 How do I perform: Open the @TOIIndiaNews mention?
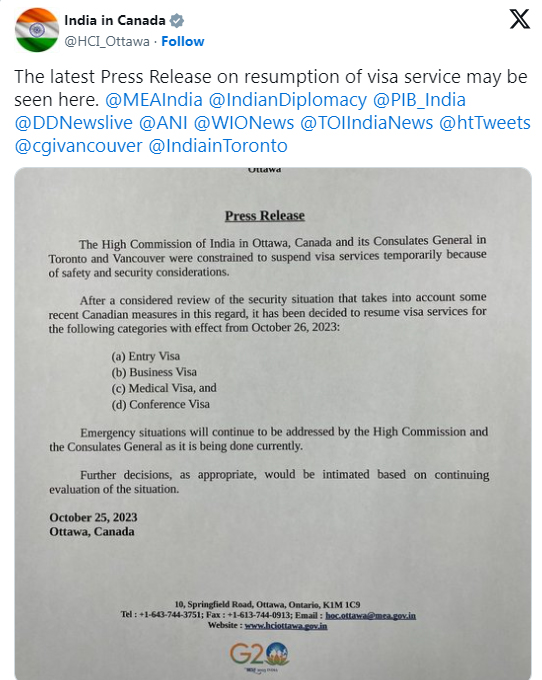tap(366, 123)
